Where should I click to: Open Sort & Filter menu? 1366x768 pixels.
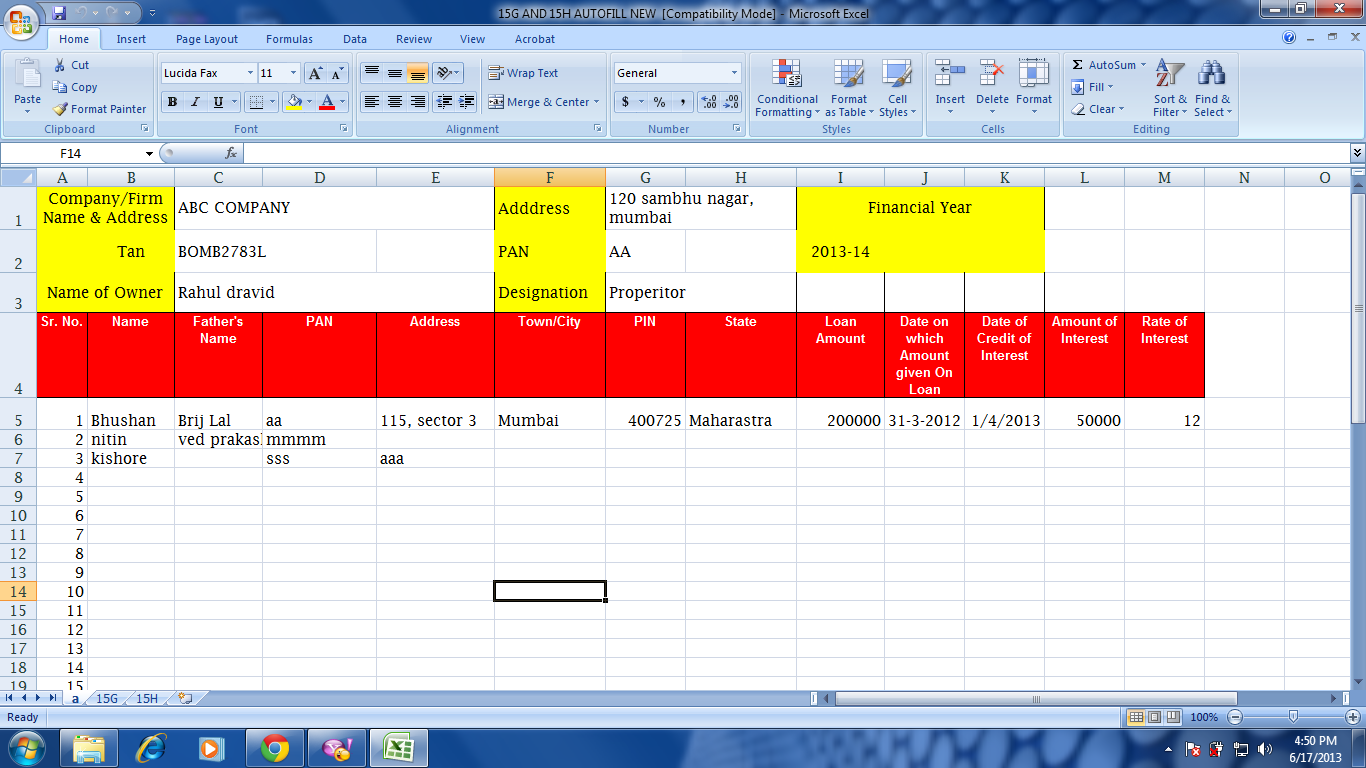pos(1170,88)
